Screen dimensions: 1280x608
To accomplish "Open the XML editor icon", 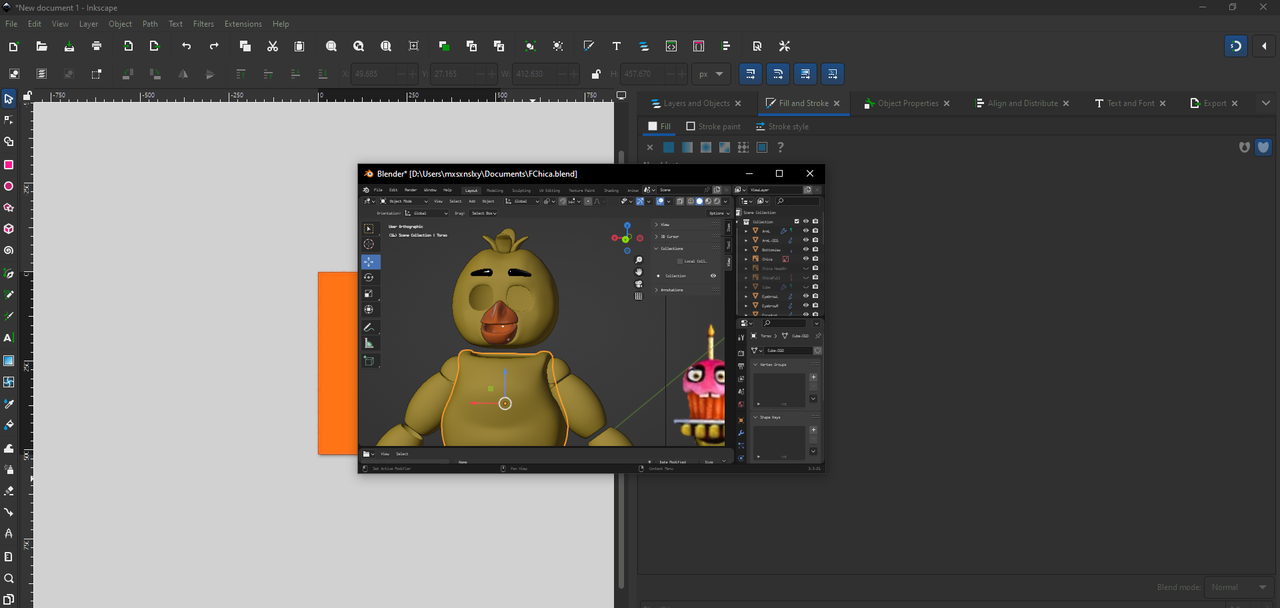I will [x=671, y=46].
